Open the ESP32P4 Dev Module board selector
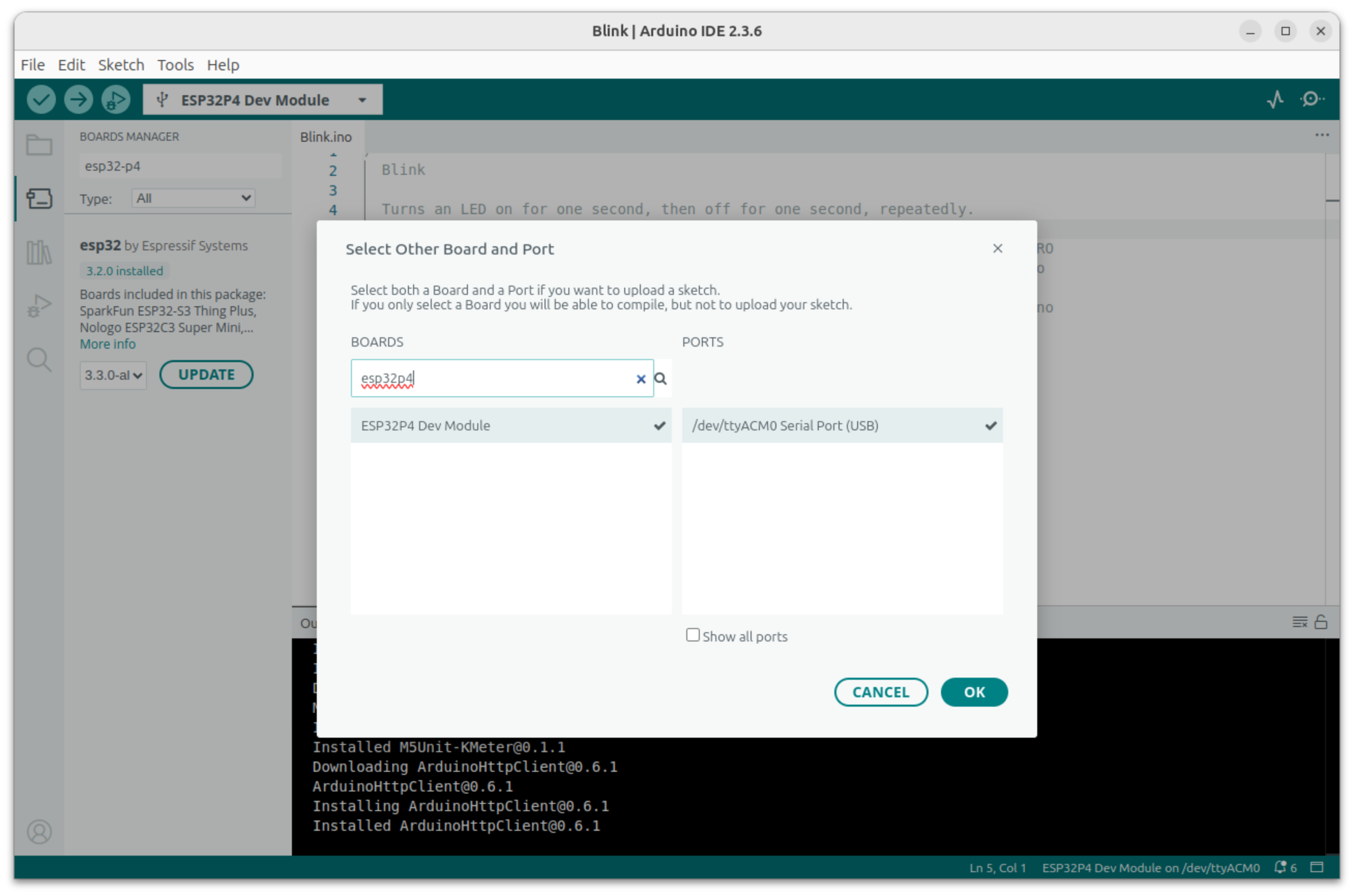This screenshot has height=896, width=1354. [262, 100]
